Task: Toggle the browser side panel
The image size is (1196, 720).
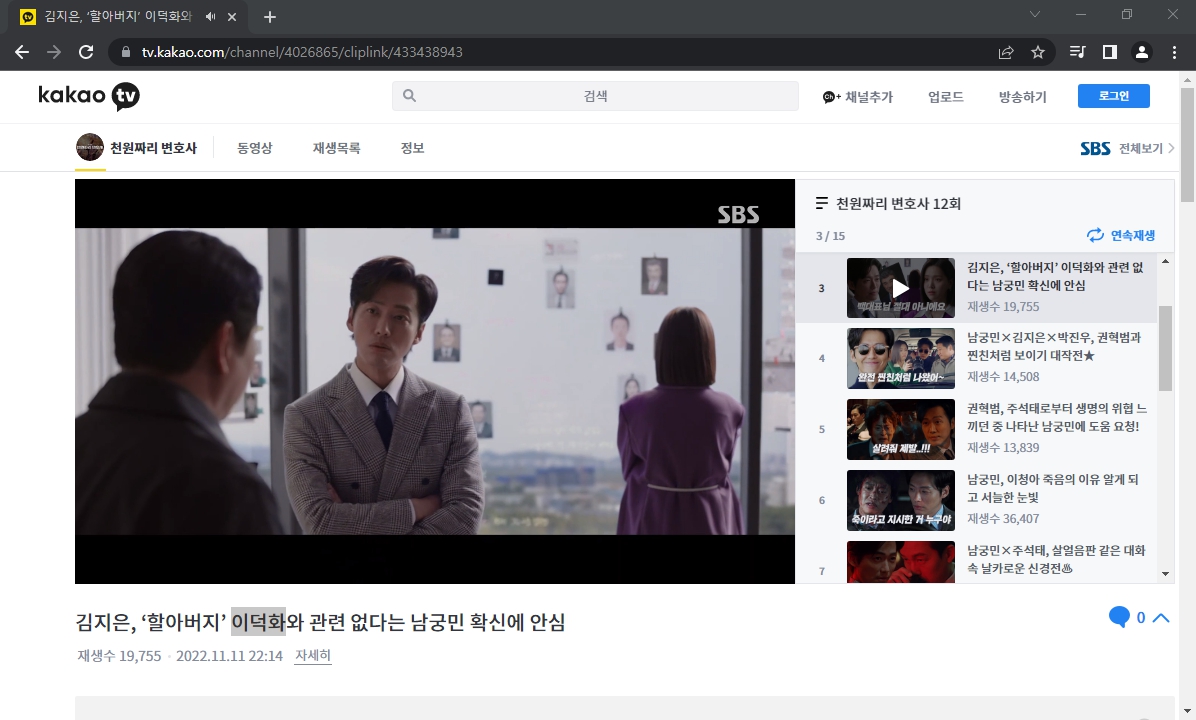Action: pos(1110,52)
